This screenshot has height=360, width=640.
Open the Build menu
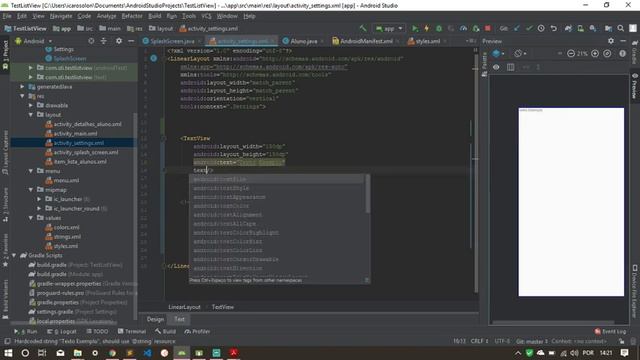tap(154, 16)
